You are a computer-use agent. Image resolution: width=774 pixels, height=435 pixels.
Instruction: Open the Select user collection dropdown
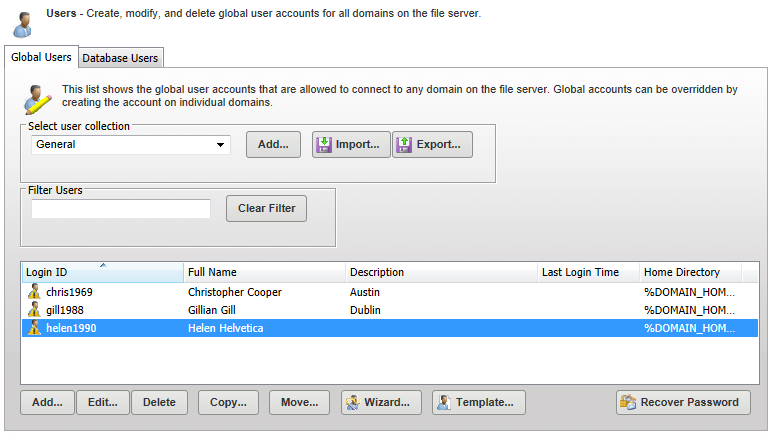tap(220, 145)
